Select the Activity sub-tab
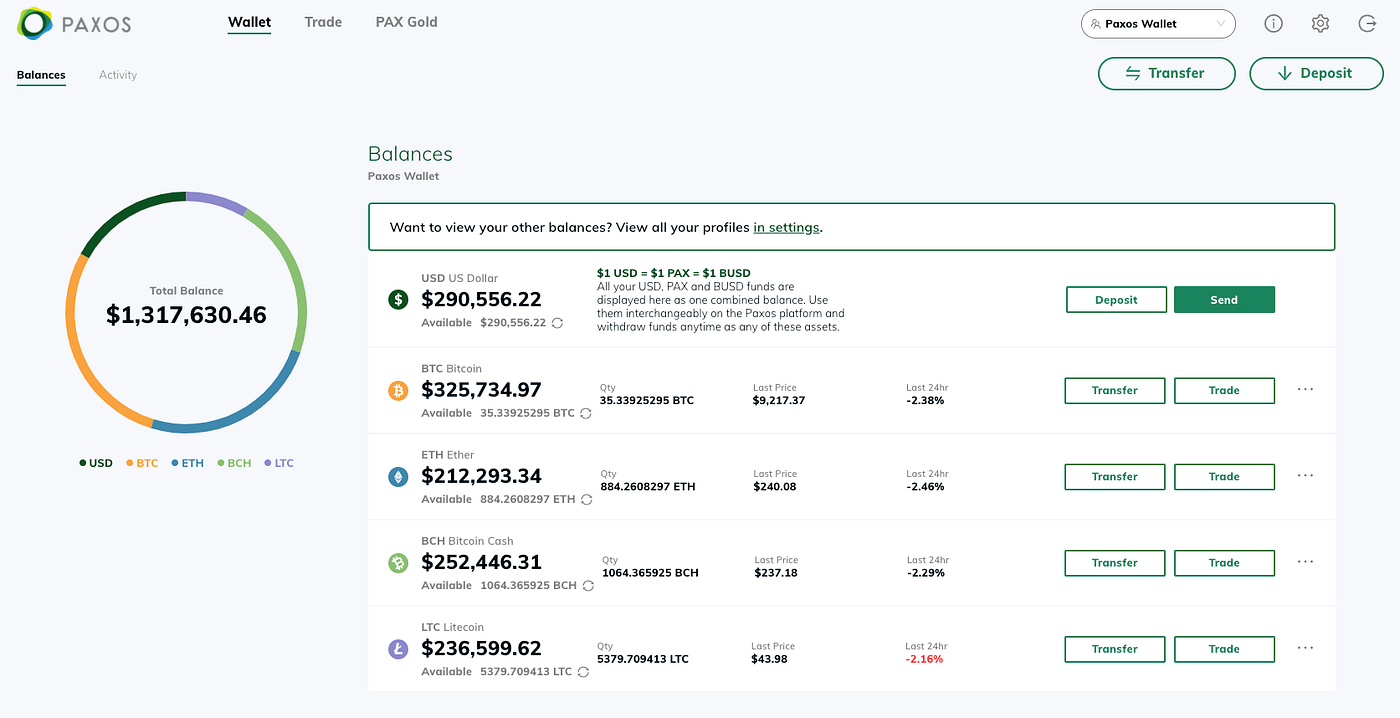 tap(118, 75)
